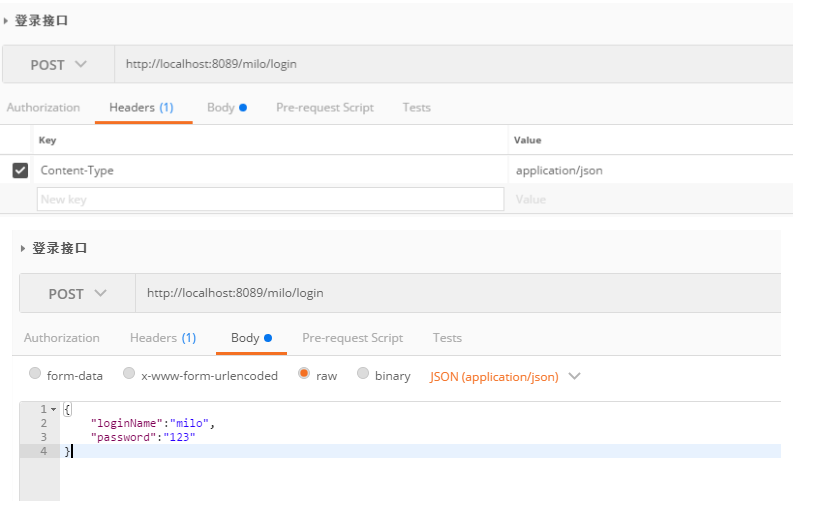
Task: Click the lower request URL field
Action: (458, 293)
